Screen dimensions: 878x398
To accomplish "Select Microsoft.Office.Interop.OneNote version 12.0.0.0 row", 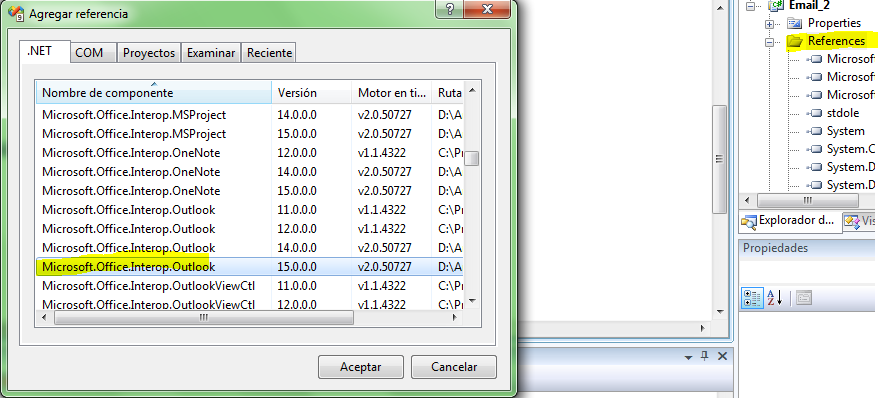I will coord(250,153).
